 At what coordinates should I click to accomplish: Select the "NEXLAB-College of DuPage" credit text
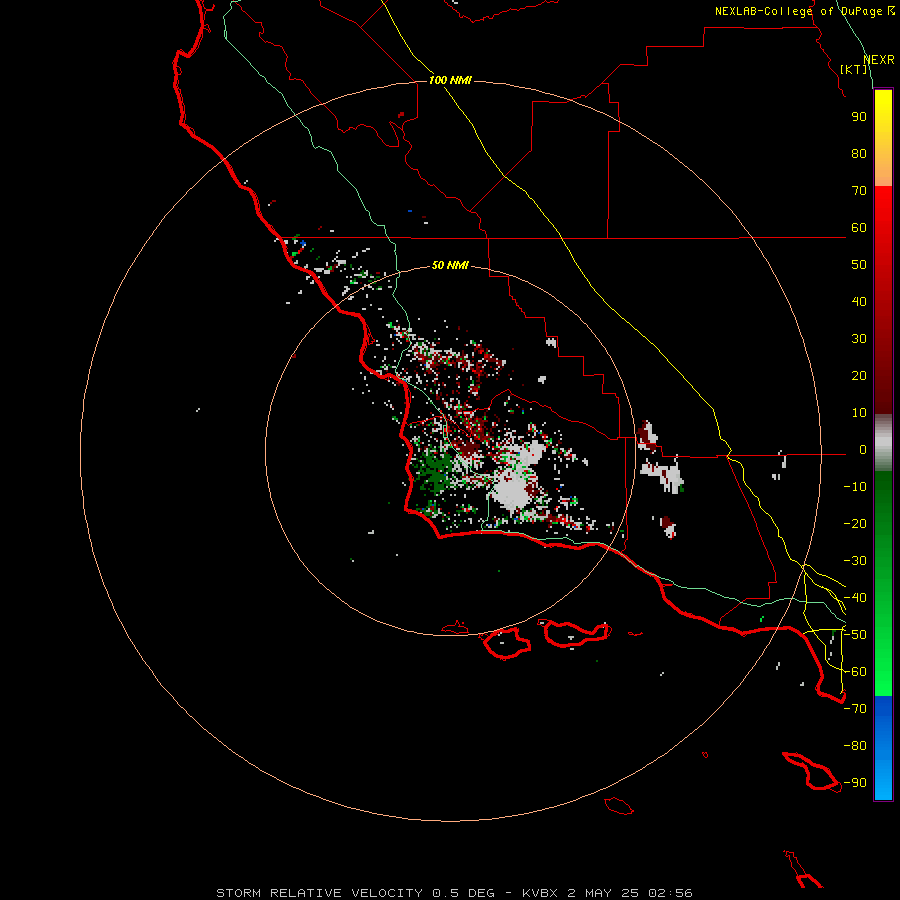point(798,11)
